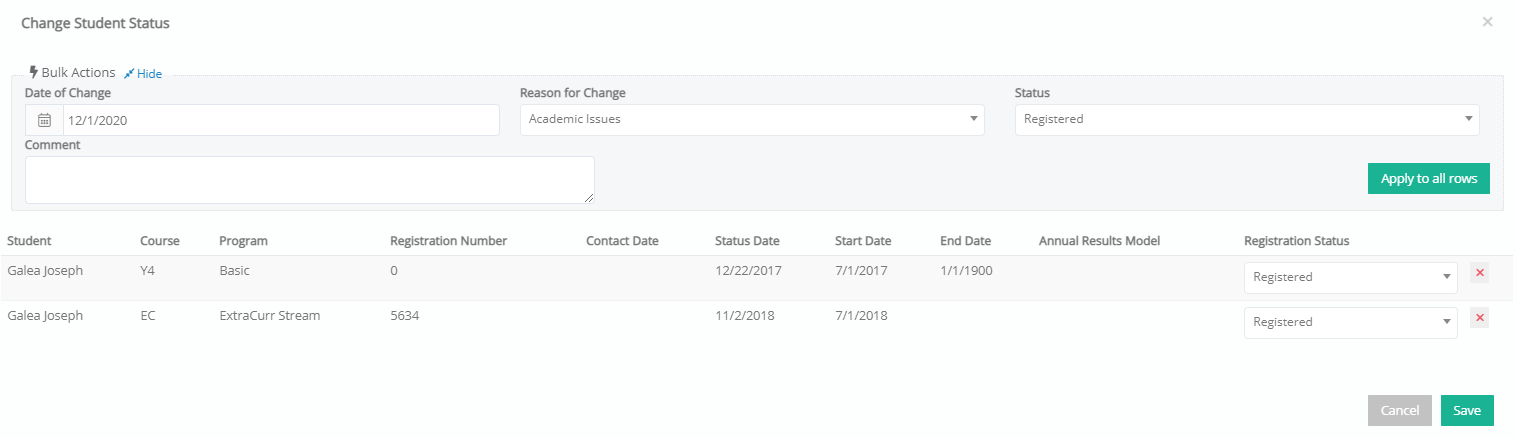
Task: Select the ExtraCurr Stream program cell
Action: (x=269, y=316)
